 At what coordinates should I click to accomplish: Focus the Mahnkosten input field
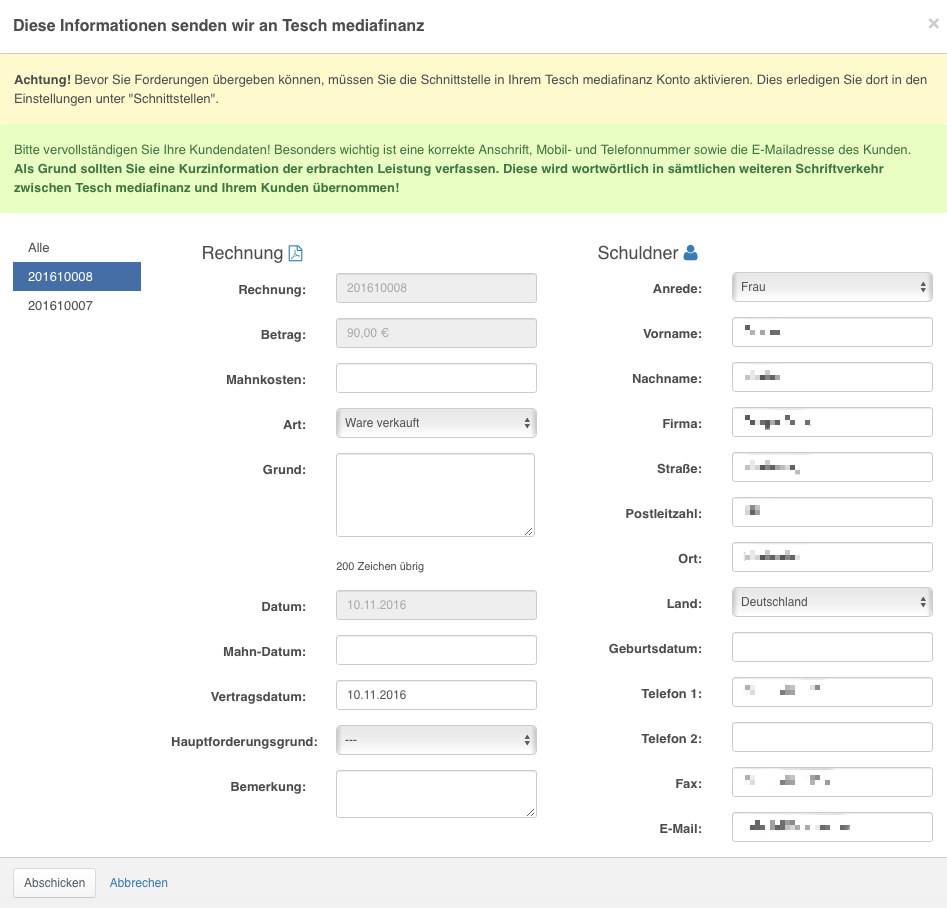coord(436,378)
